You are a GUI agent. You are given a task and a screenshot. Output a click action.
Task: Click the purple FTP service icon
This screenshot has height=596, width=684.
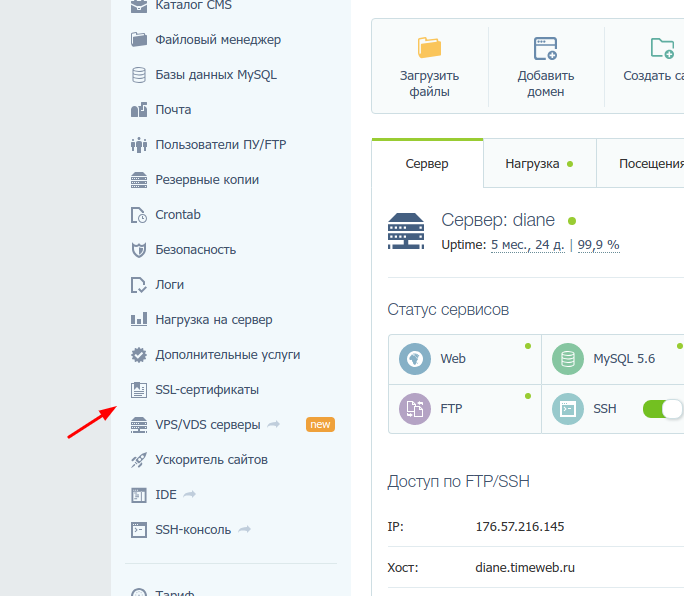(415, 409)
